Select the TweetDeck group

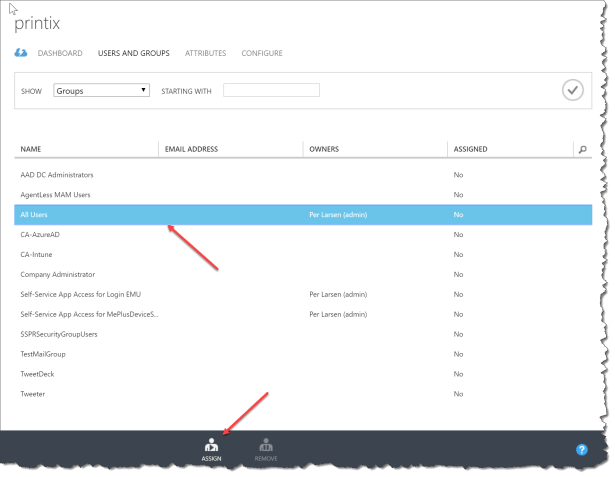pos(37,374)
